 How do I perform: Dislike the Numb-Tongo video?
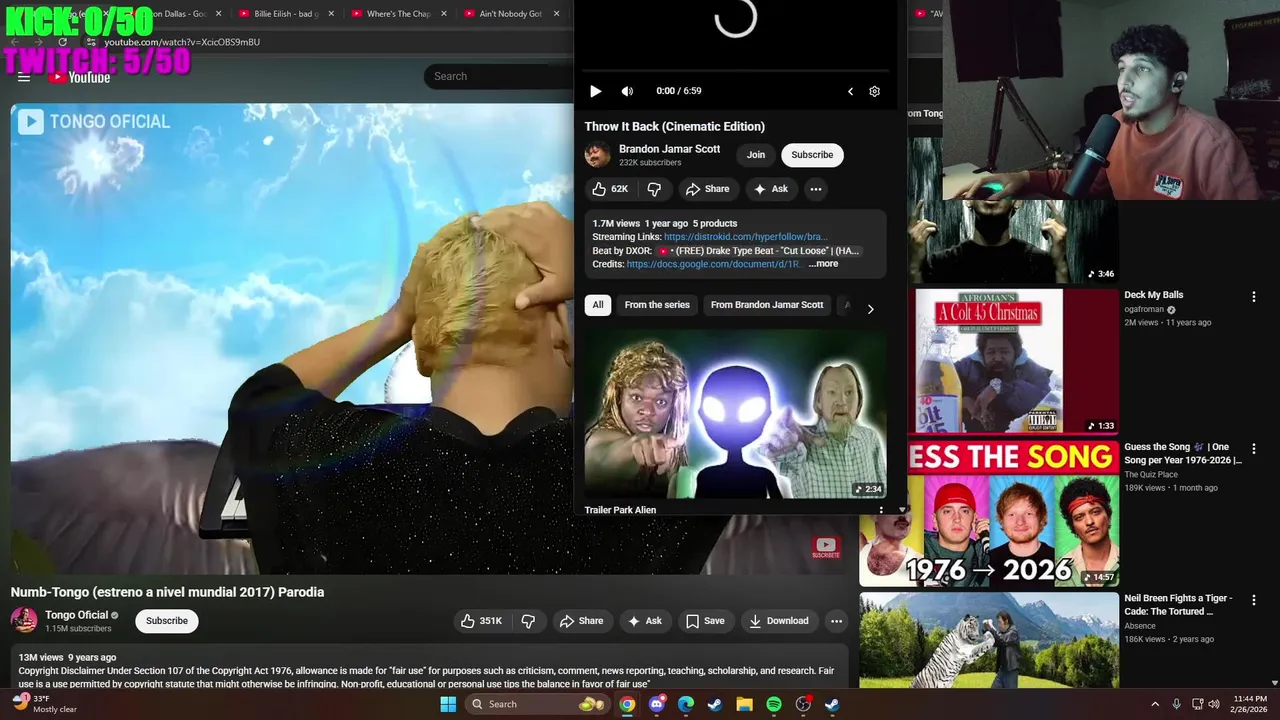tap(528, 621)
